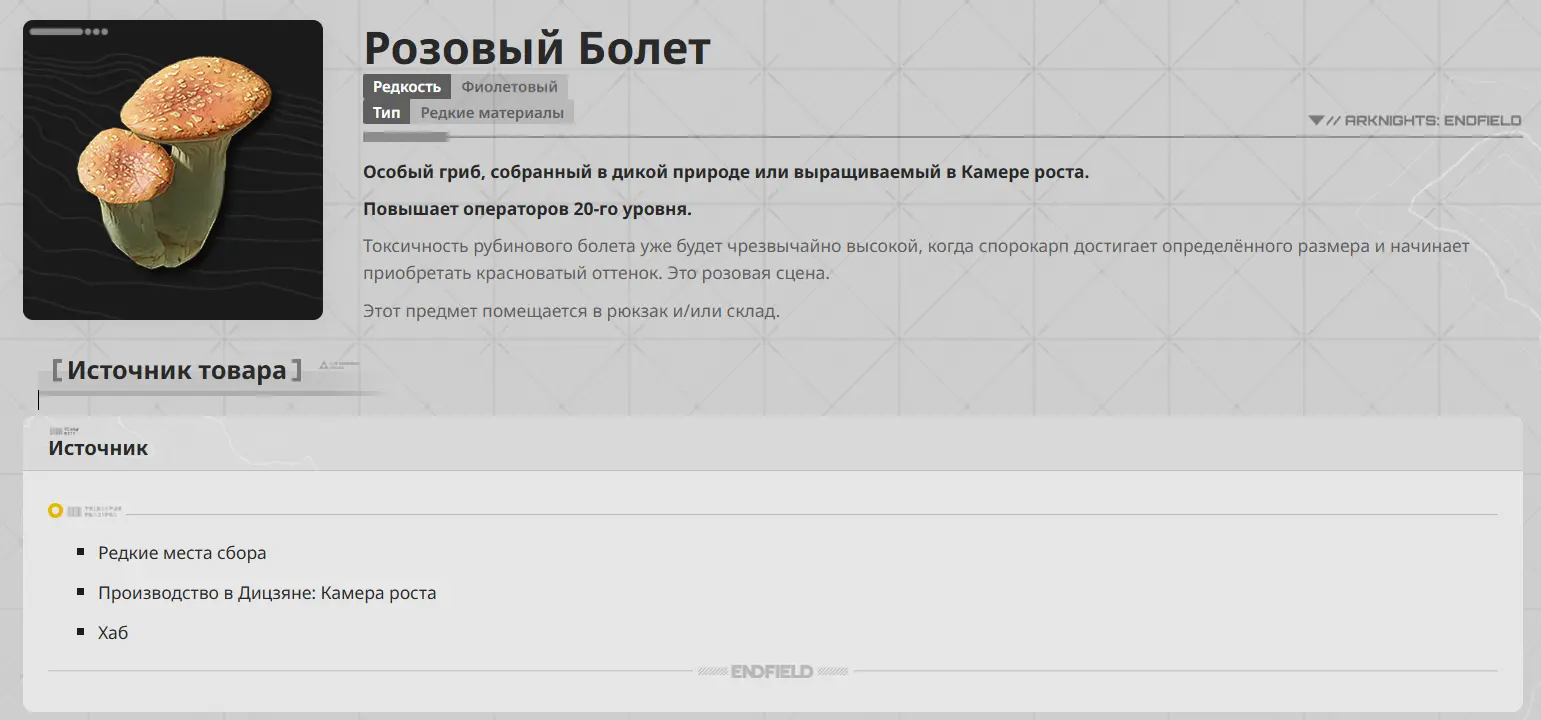
Task: Click the pink bolete mushroom image
Action: click(172, 170)
